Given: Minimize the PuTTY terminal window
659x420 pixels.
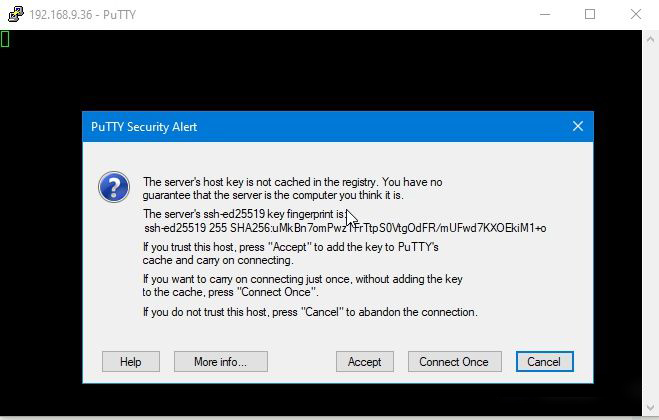Looking at the screenshot, I should click(545, 14).
